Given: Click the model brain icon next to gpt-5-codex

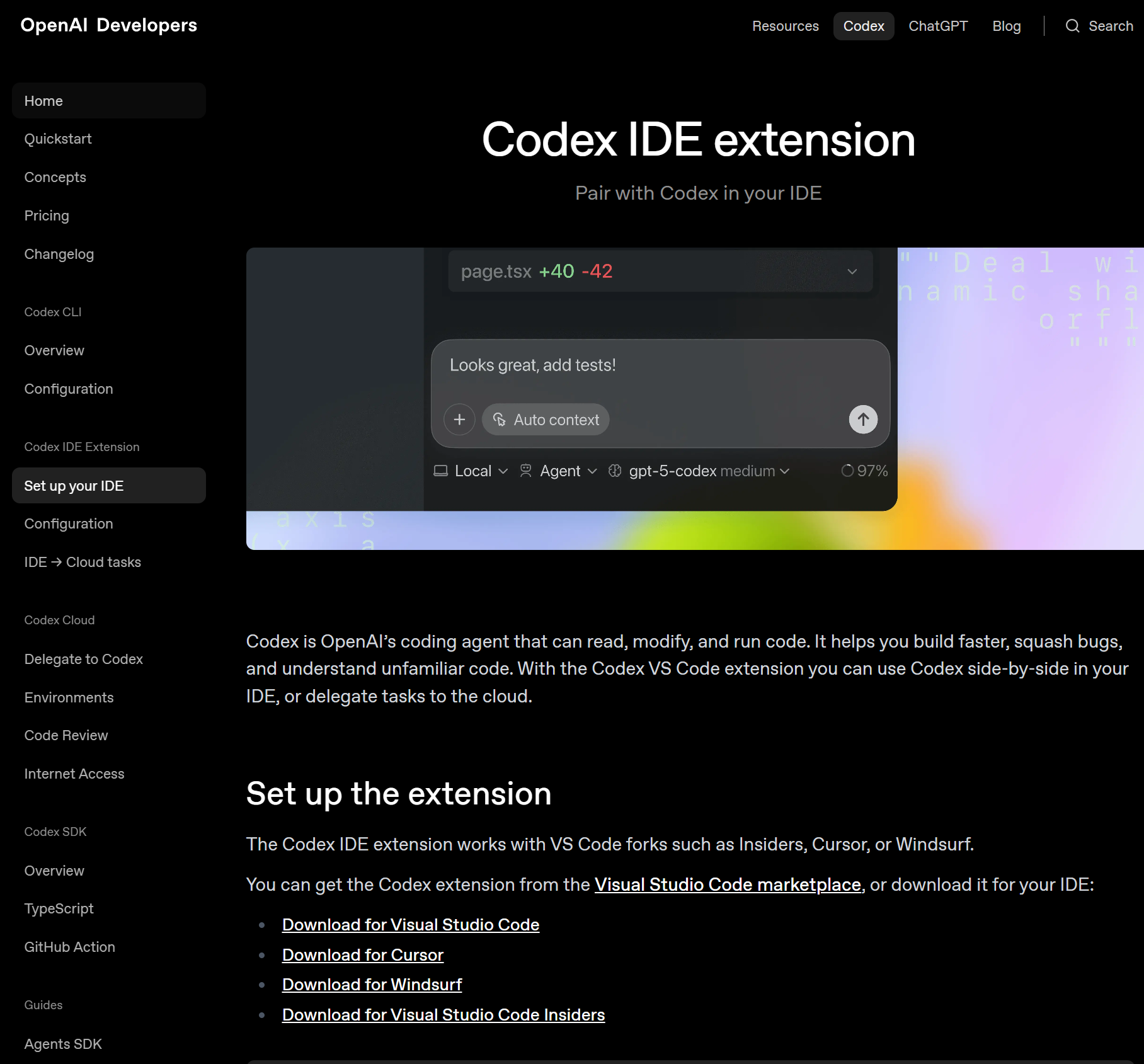Looking at the screenshot, I should (615, 471).
